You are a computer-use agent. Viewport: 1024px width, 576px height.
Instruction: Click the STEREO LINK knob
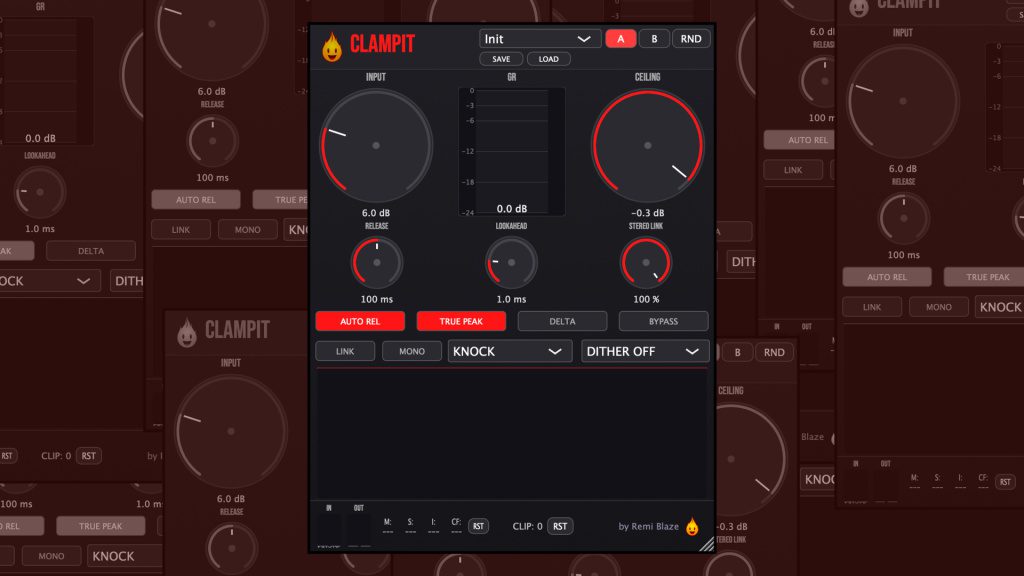point(646,263)
